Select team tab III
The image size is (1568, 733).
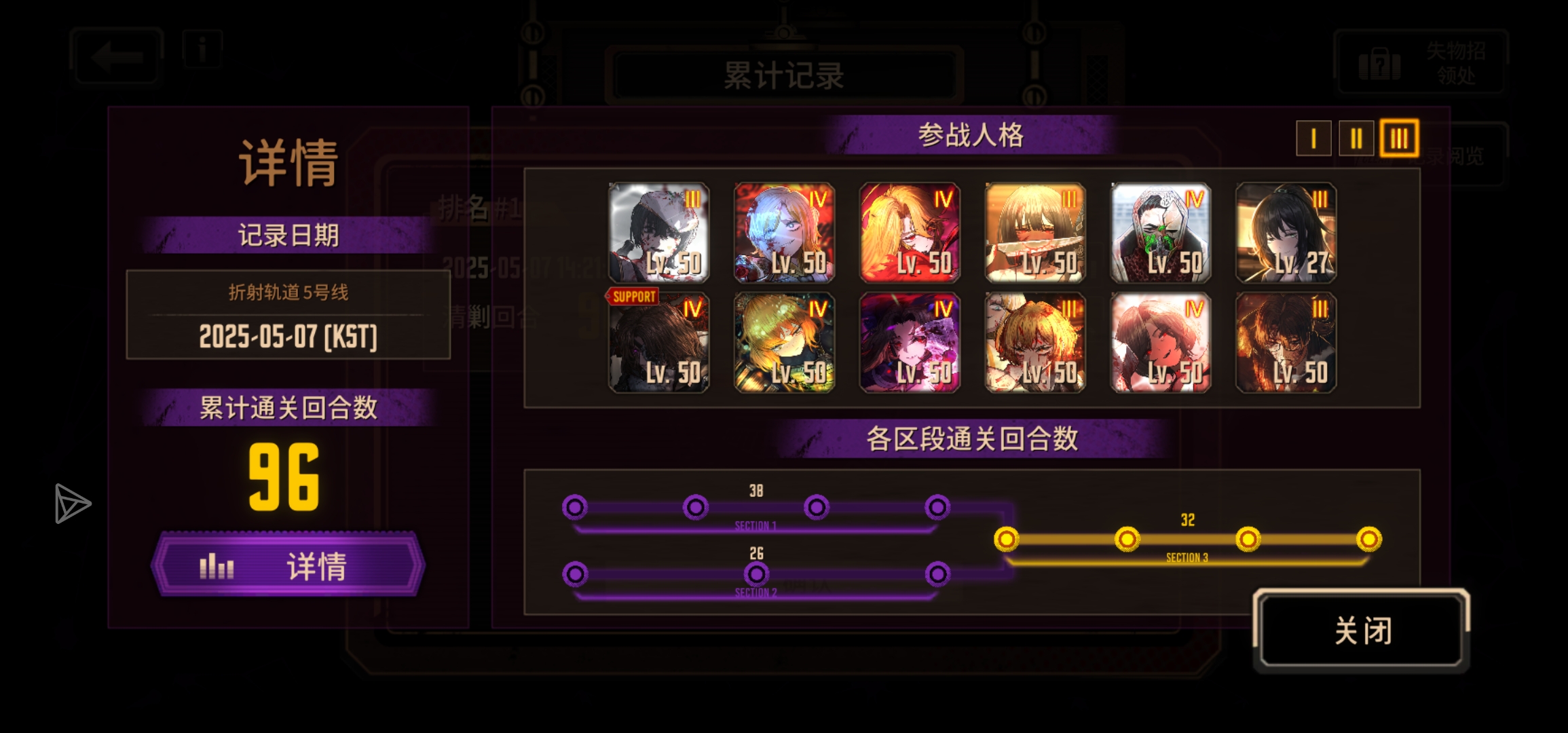tap(1399, 138)
